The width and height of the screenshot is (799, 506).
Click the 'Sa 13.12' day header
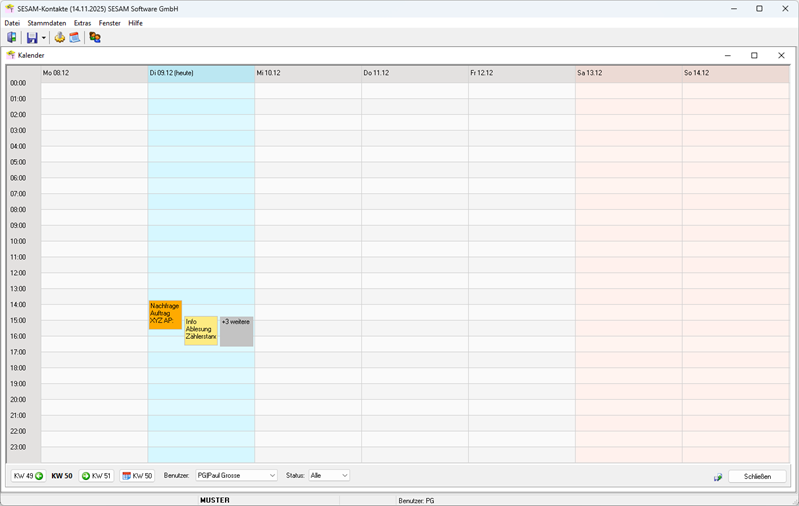point(629,73)
